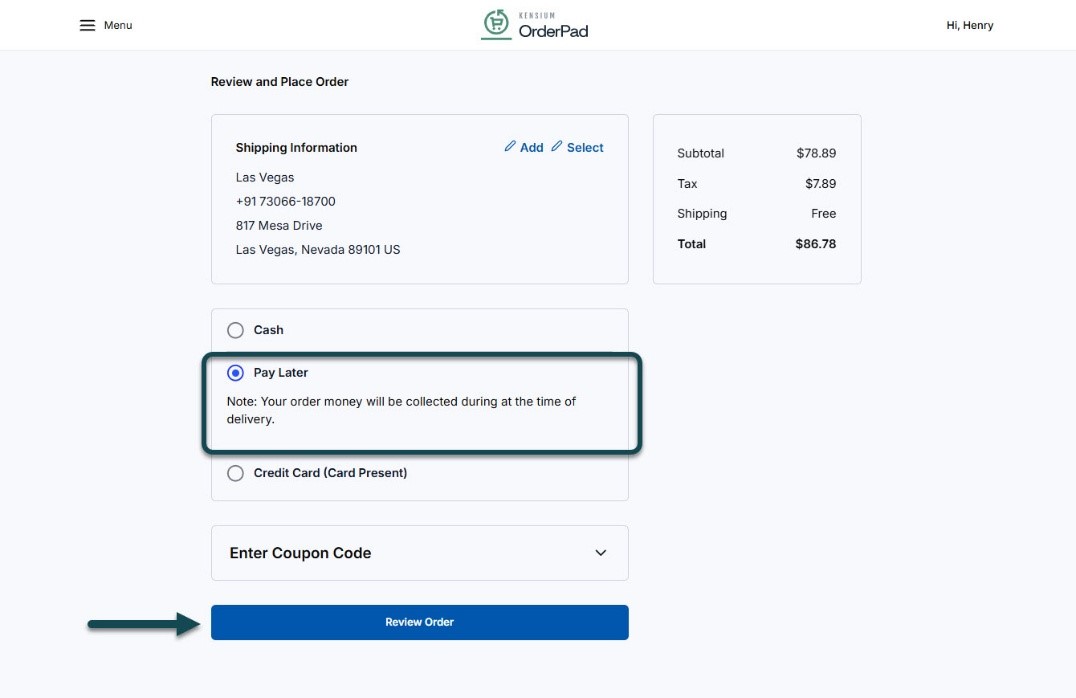
Task: Click the bold Total label
Action: tap(691, 244)
